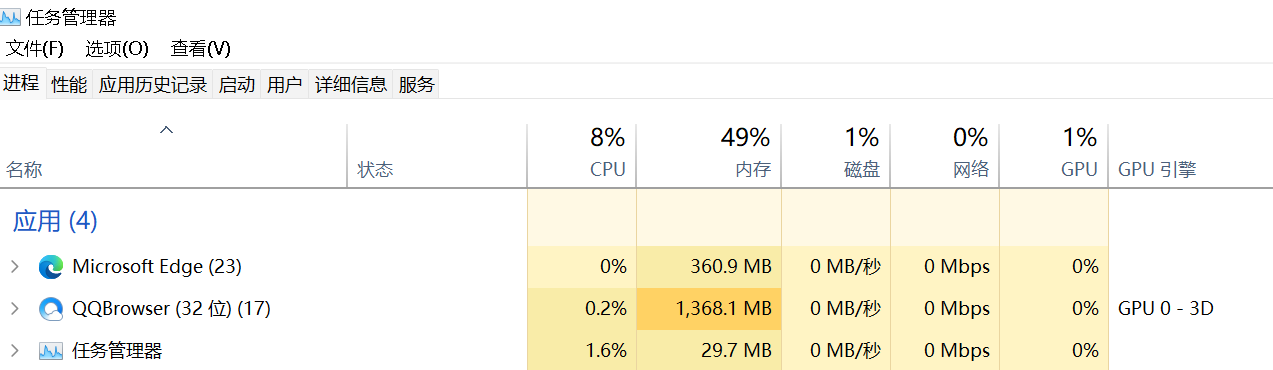The width and height of the screenshot is (1273, 370).
Task: Switch to the 应用历史记录 tab
Action: [153, 85]
